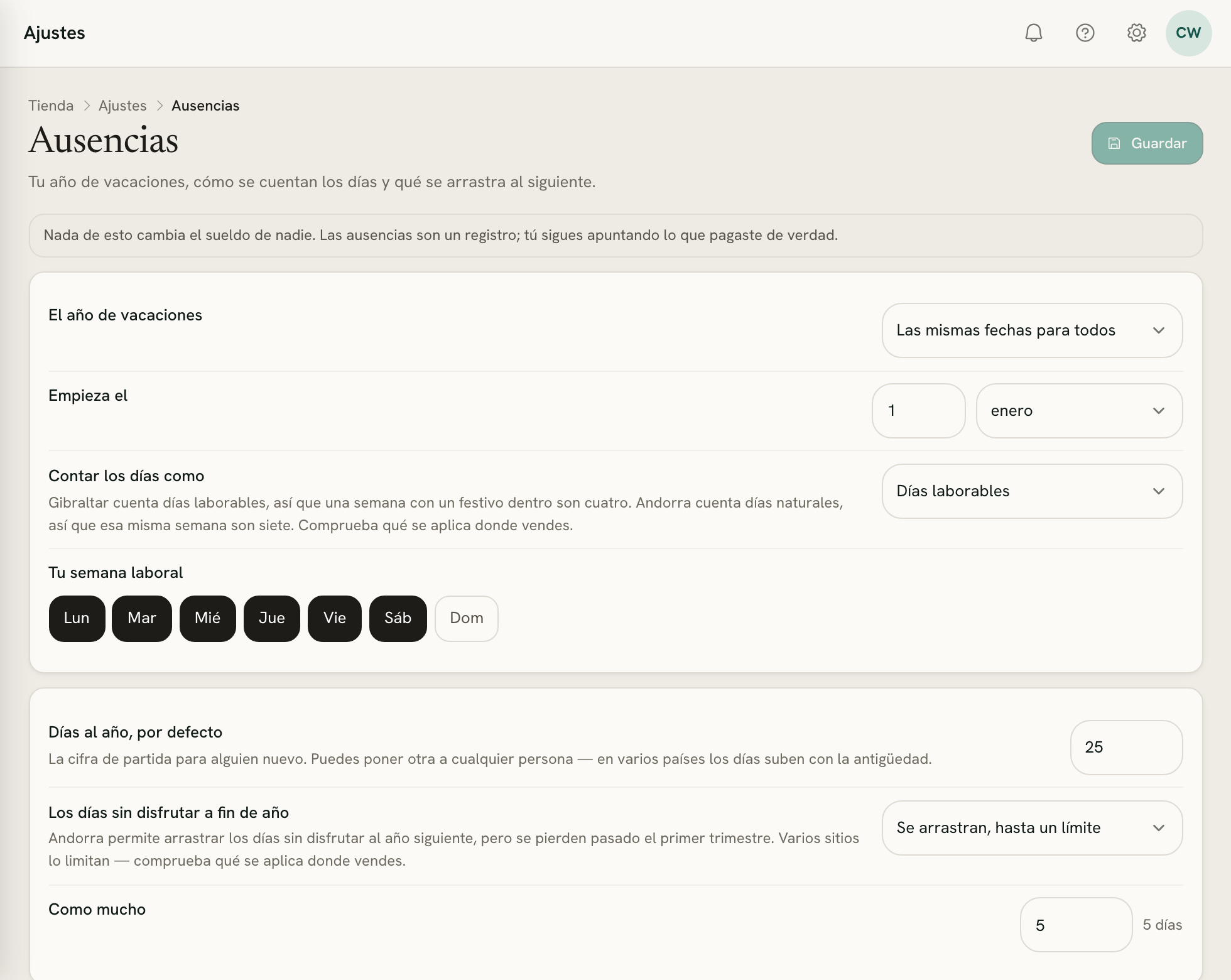Open the enero month dropdown
Viewport: 1231px width, 980px height.
[1079, 411]
